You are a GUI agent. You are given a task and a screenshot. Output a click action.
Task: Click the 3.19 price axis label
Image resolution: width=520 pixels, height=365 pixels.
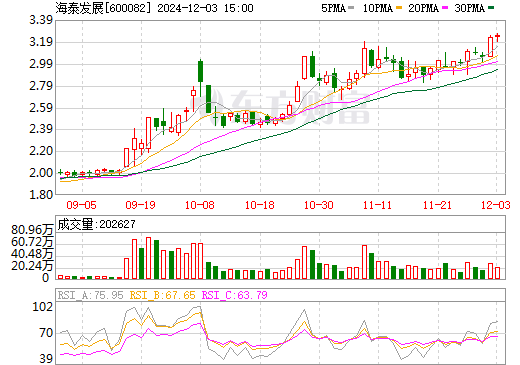point(41,42)
